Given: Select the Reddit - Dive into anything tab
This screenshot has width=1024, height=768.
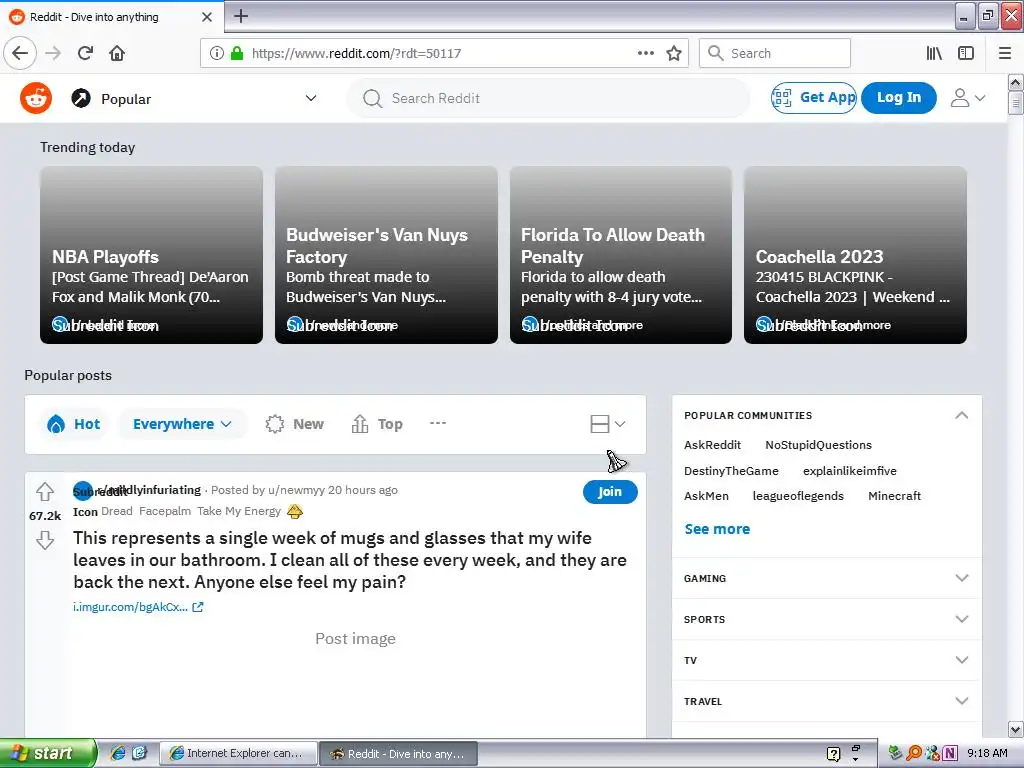Looking at the screenshot, I should pos(111,17).
